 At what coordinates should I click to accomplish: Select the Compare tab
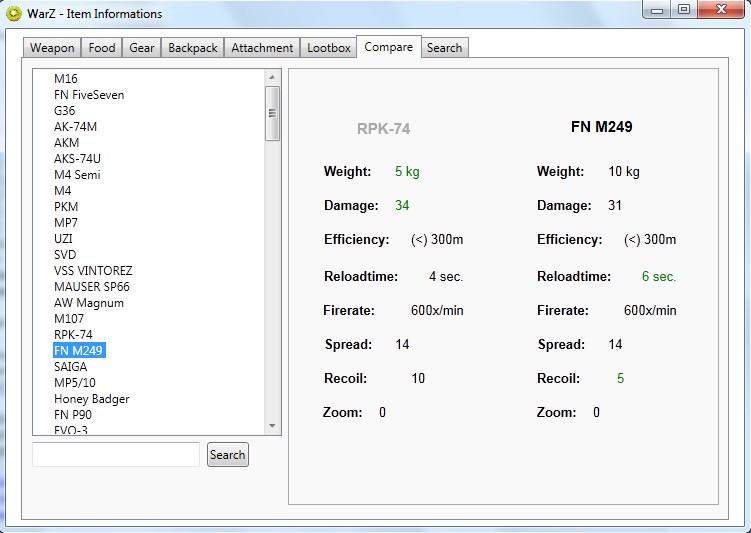[x=388, y=47]
